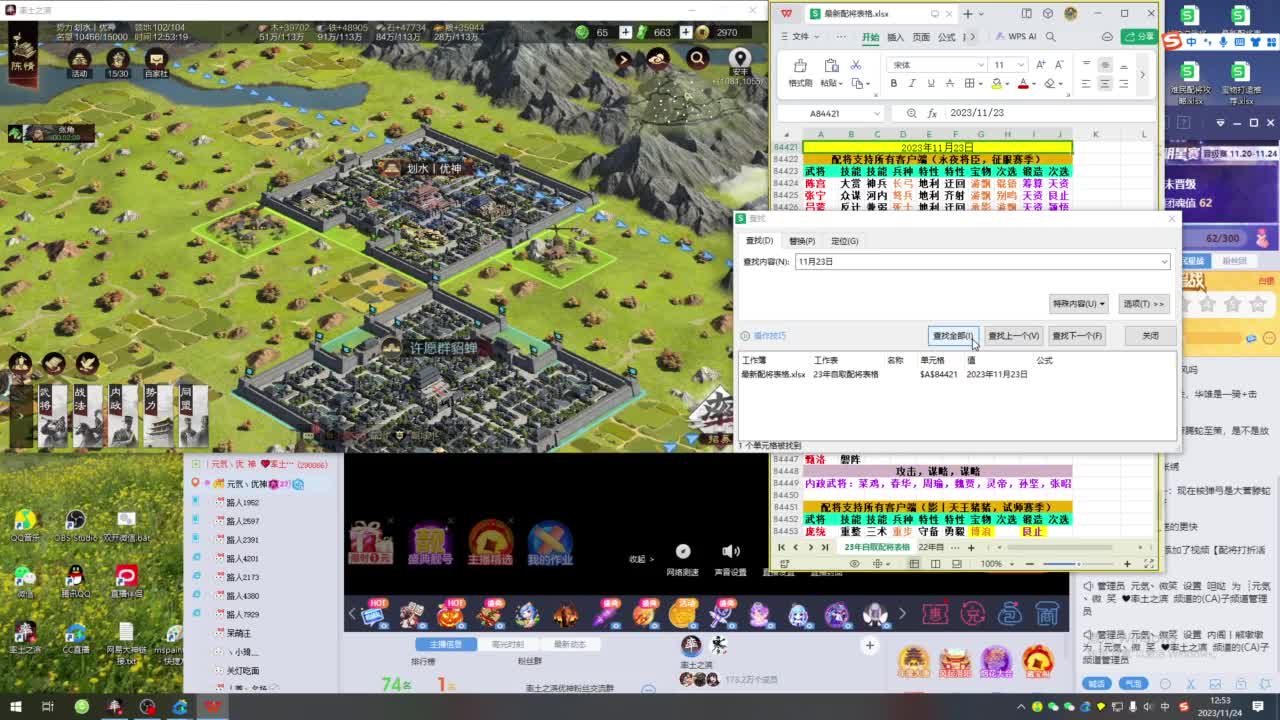Open WPS AI assistant
Screen dimensions: 1280x720
pyautogui.click(x=1015, y=37)
